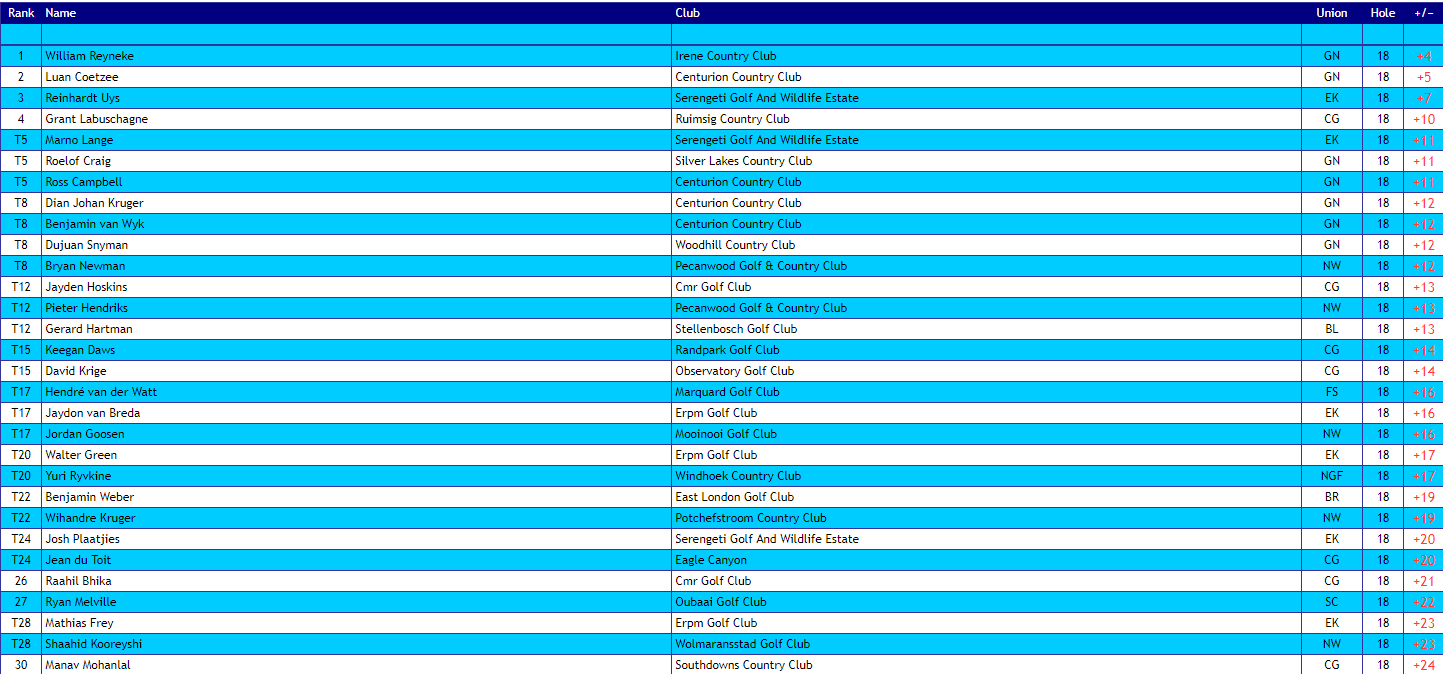Click the +4 score cell
Image resolution: width=1443 pixels, height=674 pixels.
[x=1424, y=56]
